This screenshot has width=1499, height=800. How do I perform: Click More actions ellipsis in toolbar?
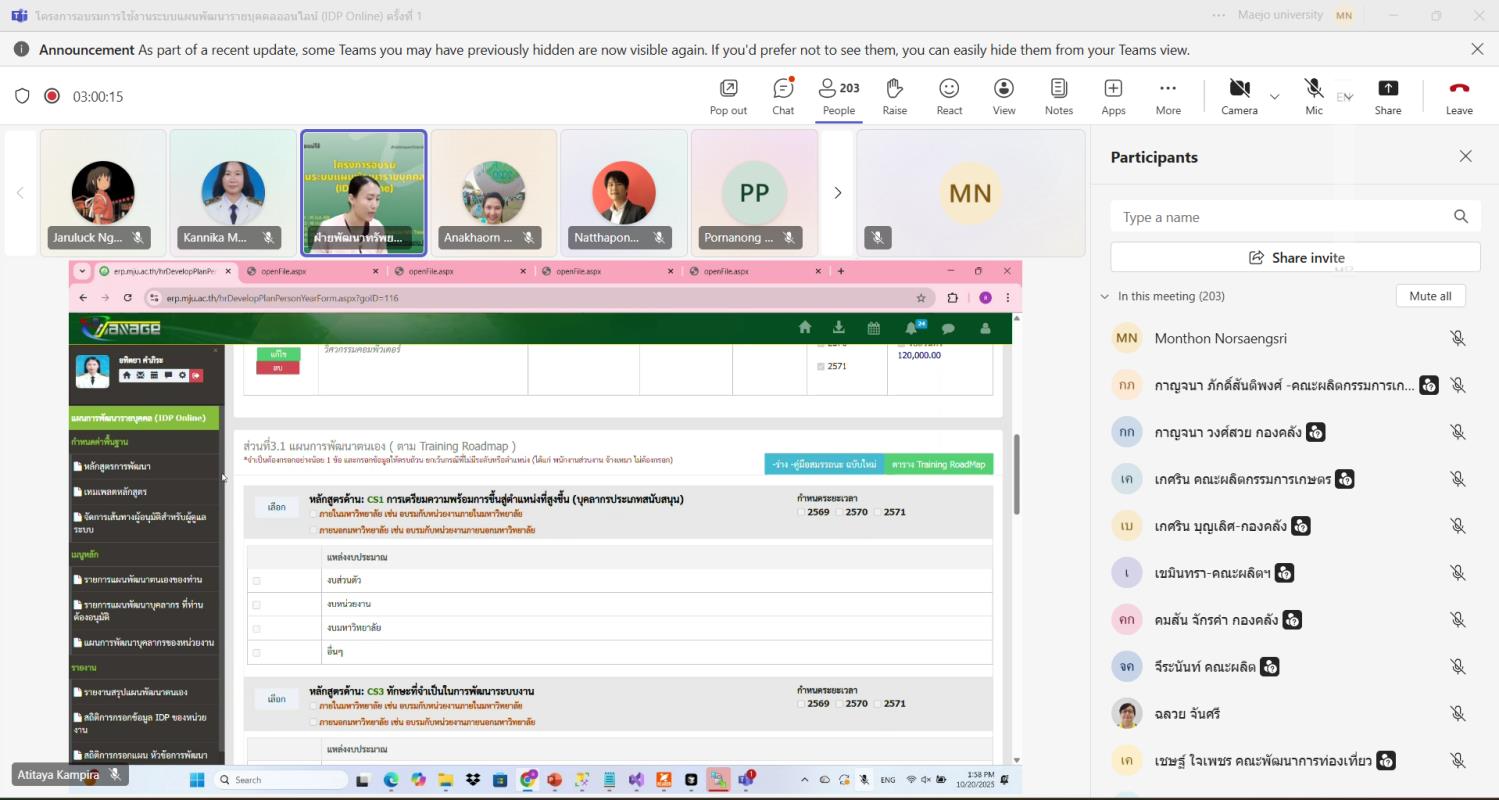coord(1168,89)
